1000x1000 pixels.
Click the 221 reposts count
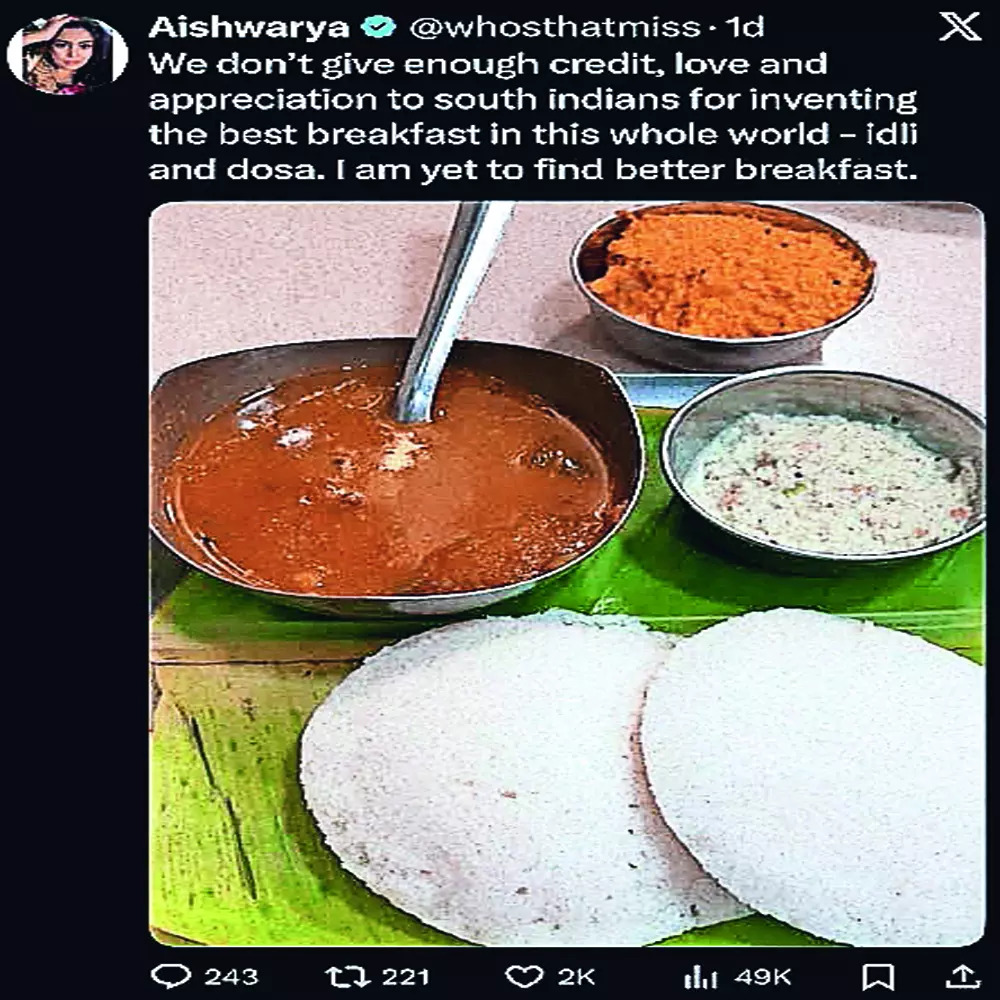click(x=404, y=976)
